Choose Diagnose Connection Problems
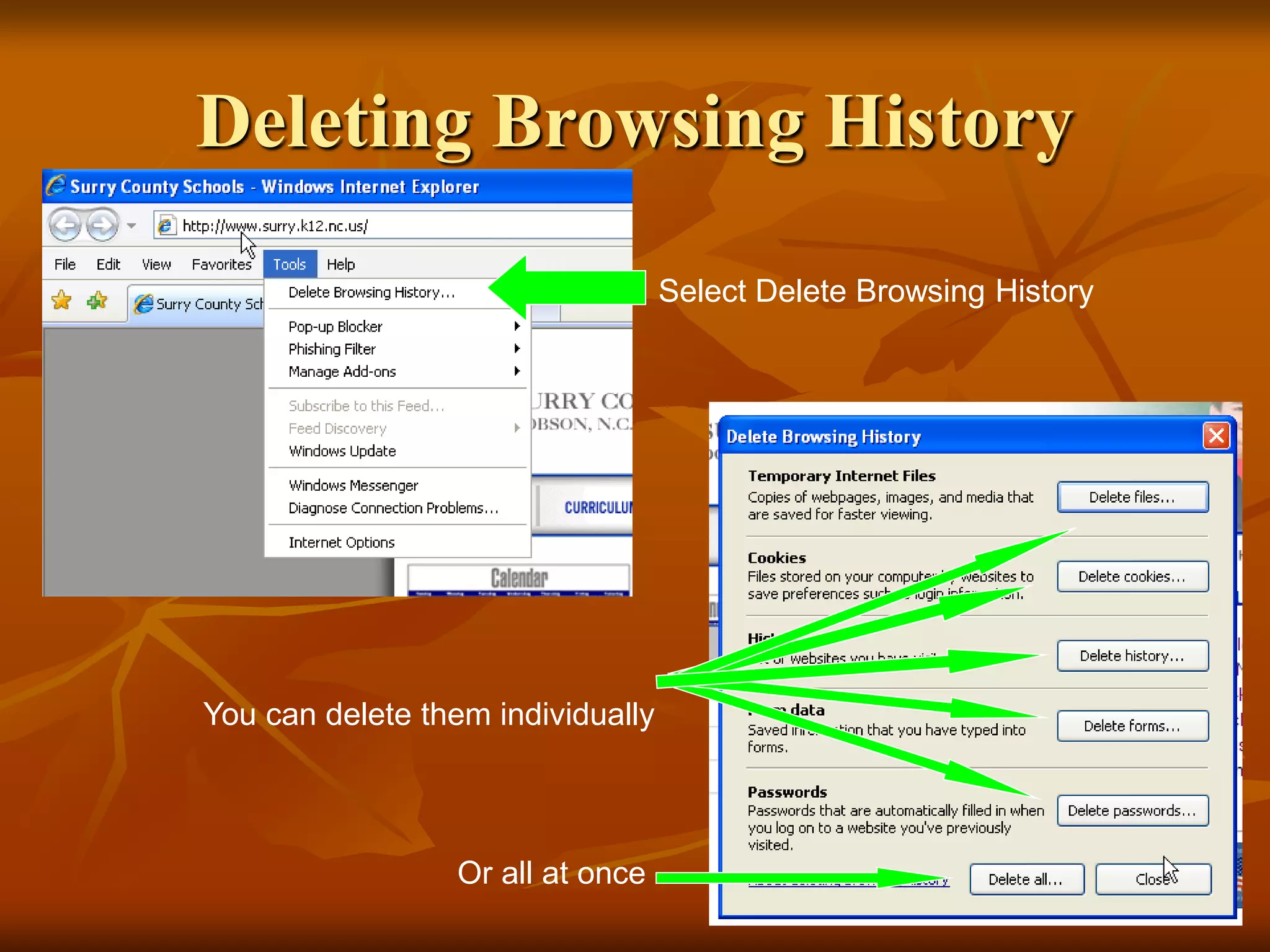The width and height of the screenshot is (1270, 952). click(x=397, y=508)
